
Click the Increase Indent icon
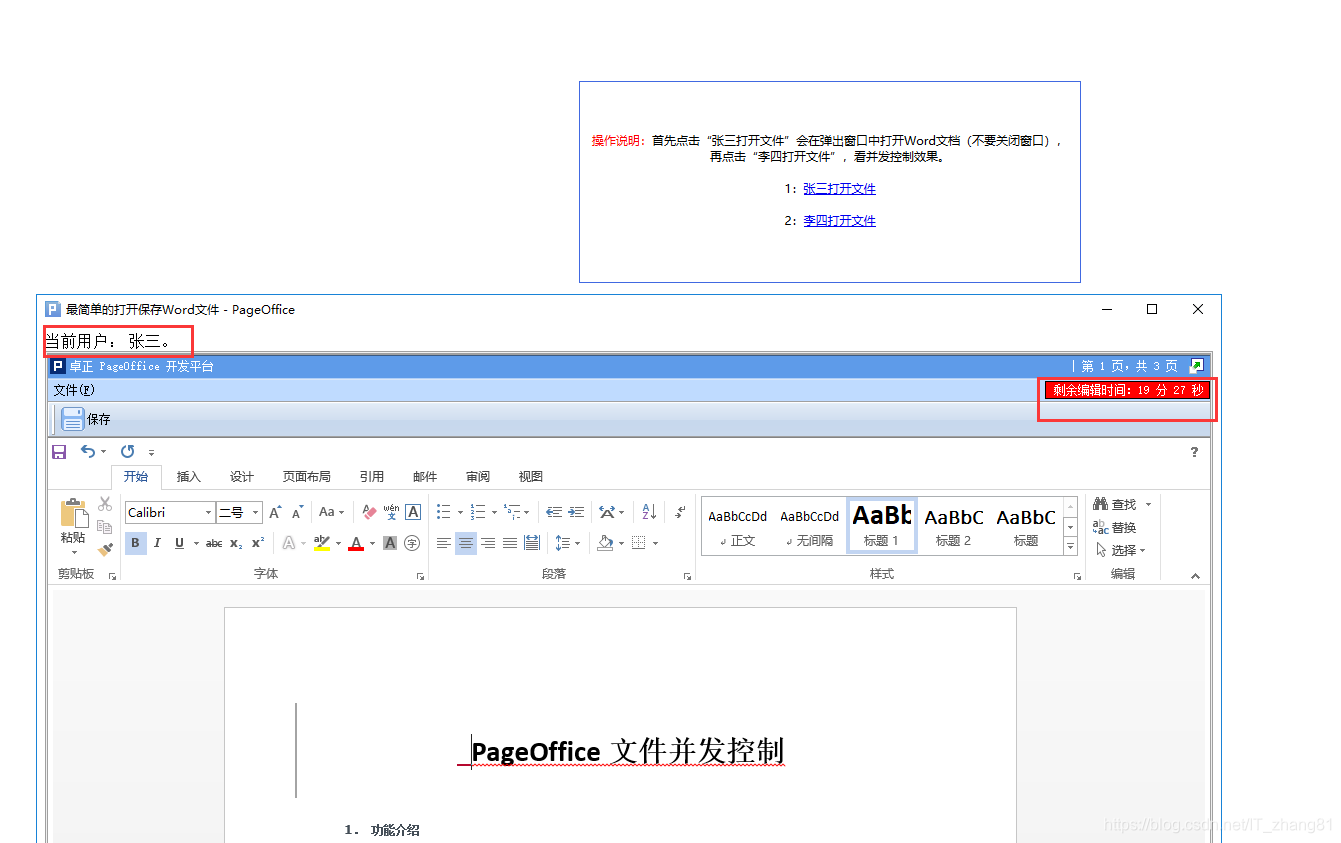tap(576, 512)
